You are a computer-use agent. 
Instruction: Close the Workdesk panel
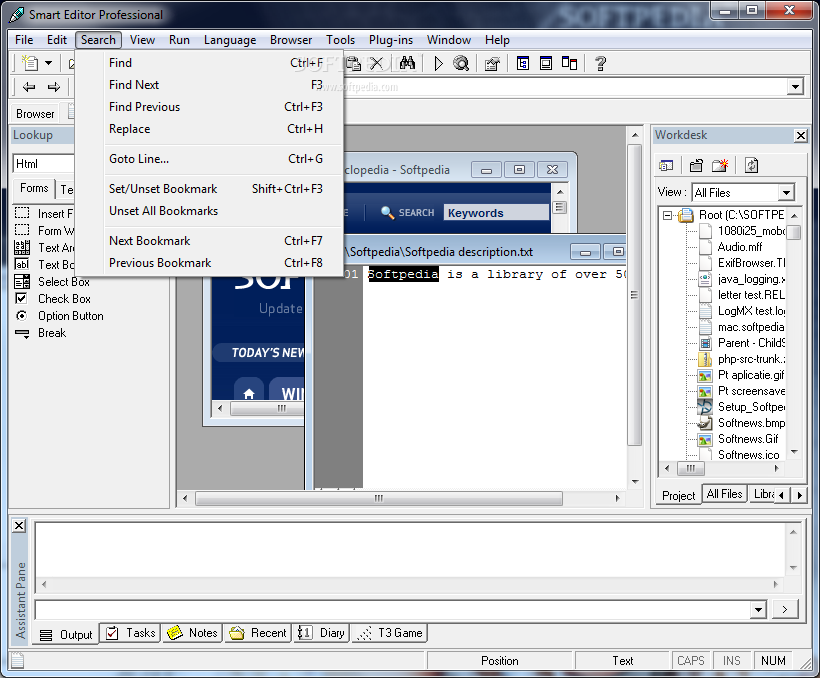[801, 136]
